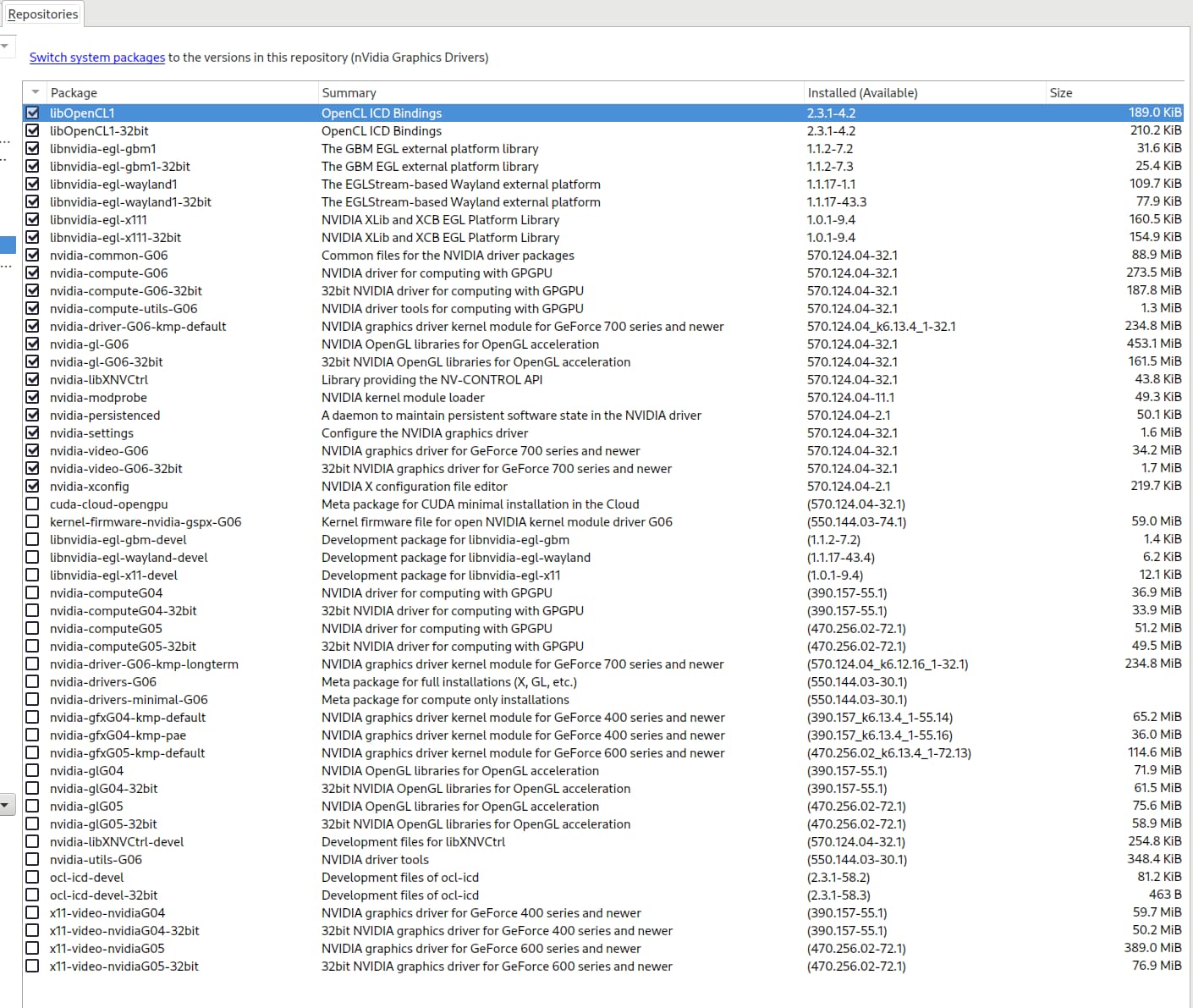Click the summary 'Library providing the NV-CONTROL API'
The height and width of the screenshot is (1008, 1193).
coord(432,379)
